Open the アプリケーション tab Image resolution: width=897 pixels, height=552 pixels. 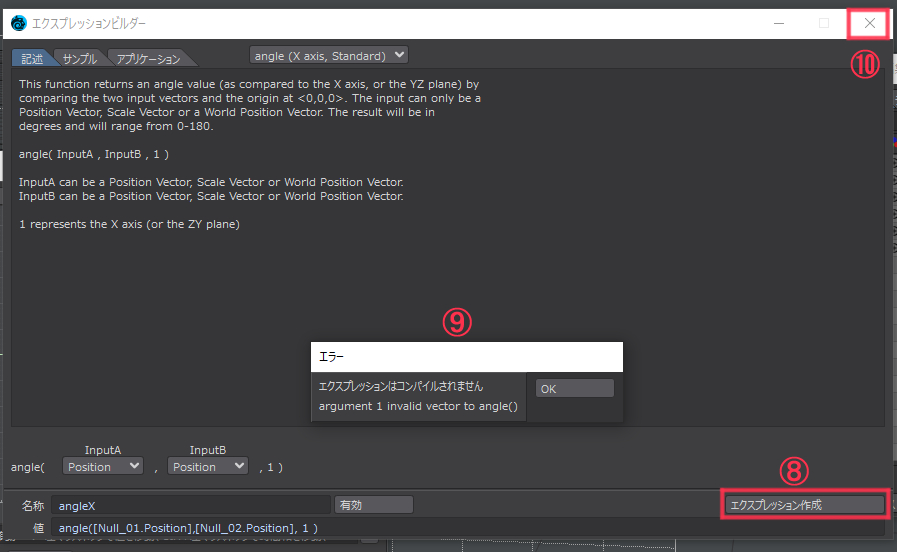click(x=148, y=58)
